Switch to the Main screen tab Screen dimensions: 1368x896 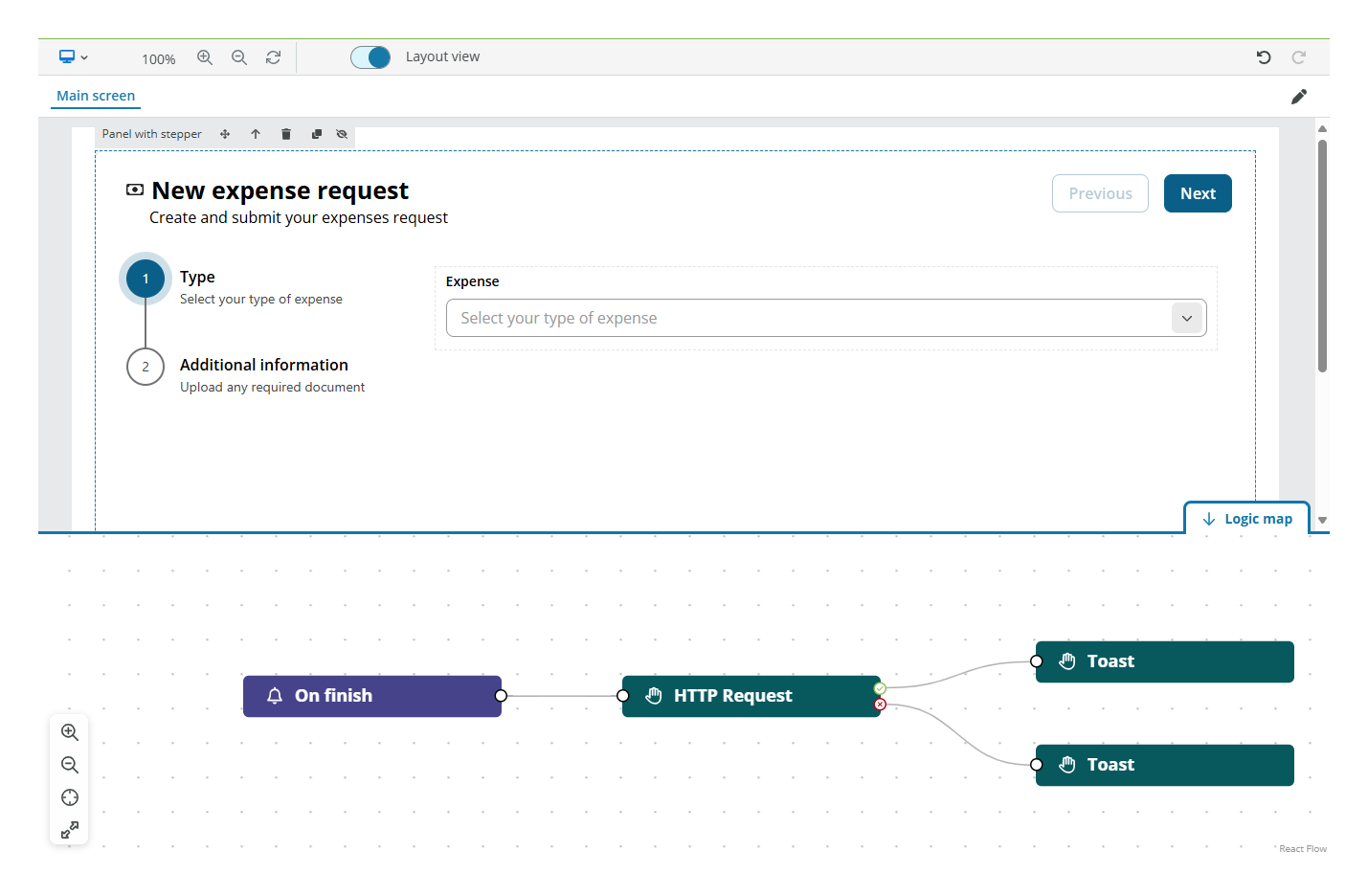96,96
